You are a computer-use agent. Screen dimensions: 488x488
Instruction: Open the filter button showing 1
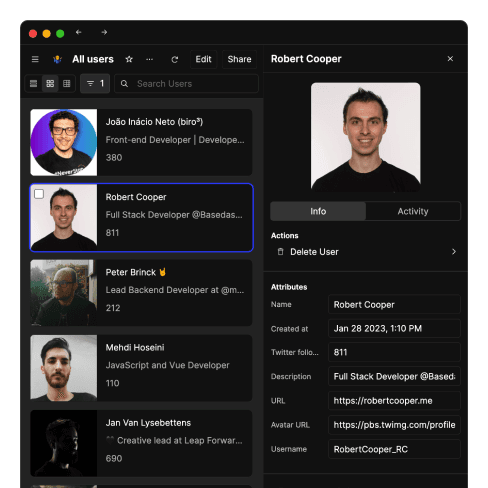click(95, 83)
